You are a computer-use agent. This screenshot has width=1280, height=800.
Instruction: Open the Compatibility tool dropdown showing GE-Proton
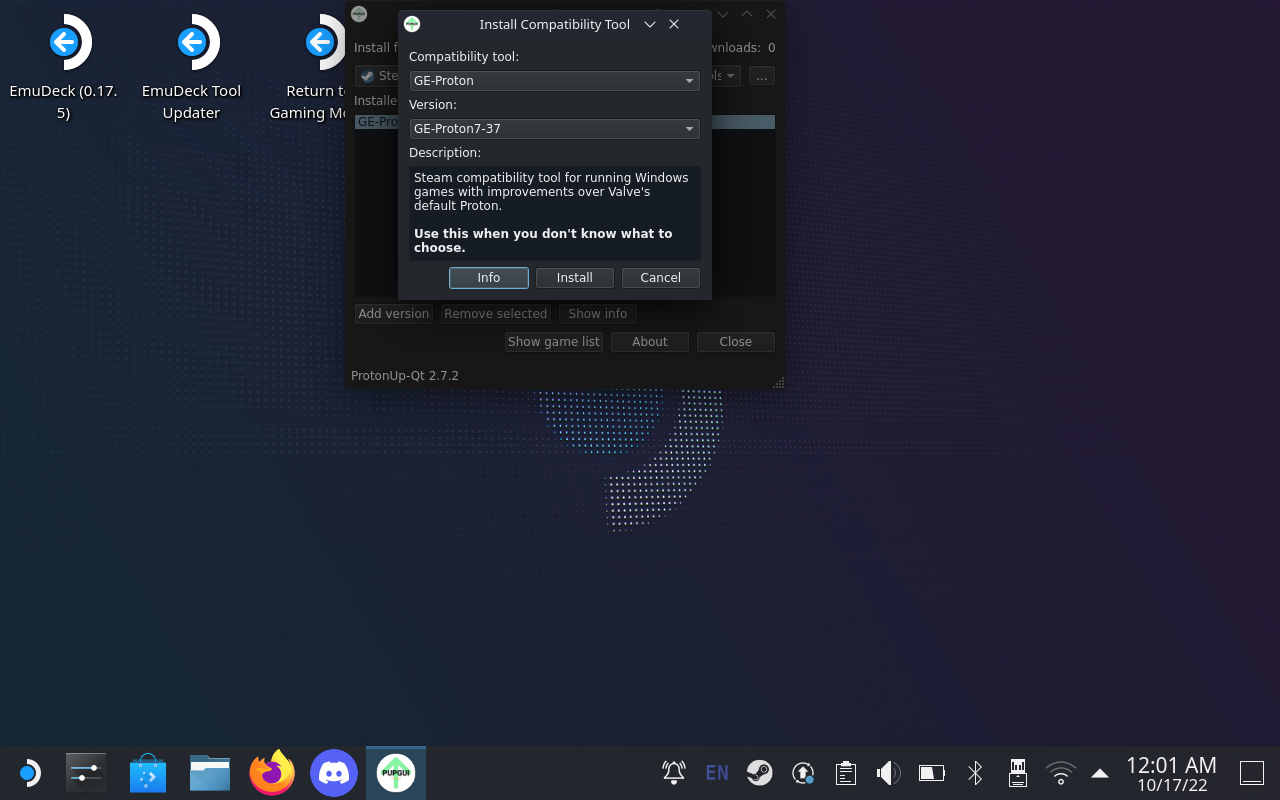pyautogui.click(x=554, y=80)
